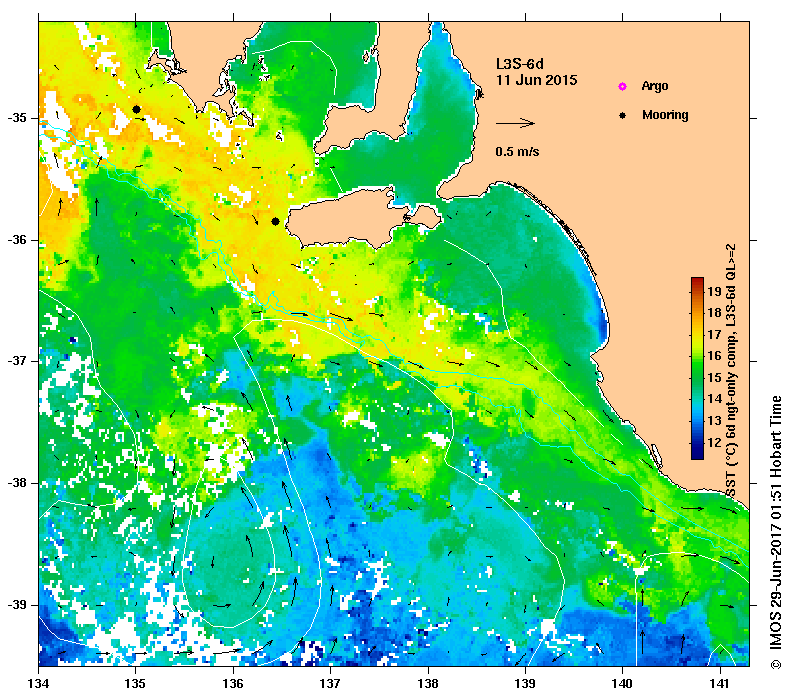Click the black Mooring legend marker
The height and width of the screenshot is (700, 791).
pyautogui.click(x=623, y=115)
